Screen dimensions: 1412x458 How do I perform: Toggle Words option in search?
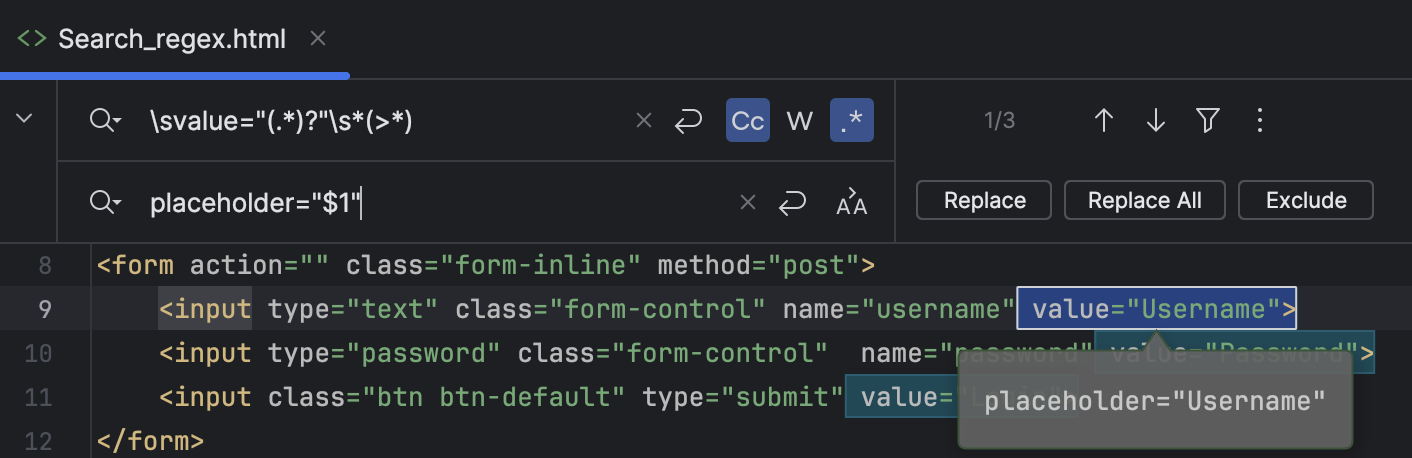tap(800, 121)
